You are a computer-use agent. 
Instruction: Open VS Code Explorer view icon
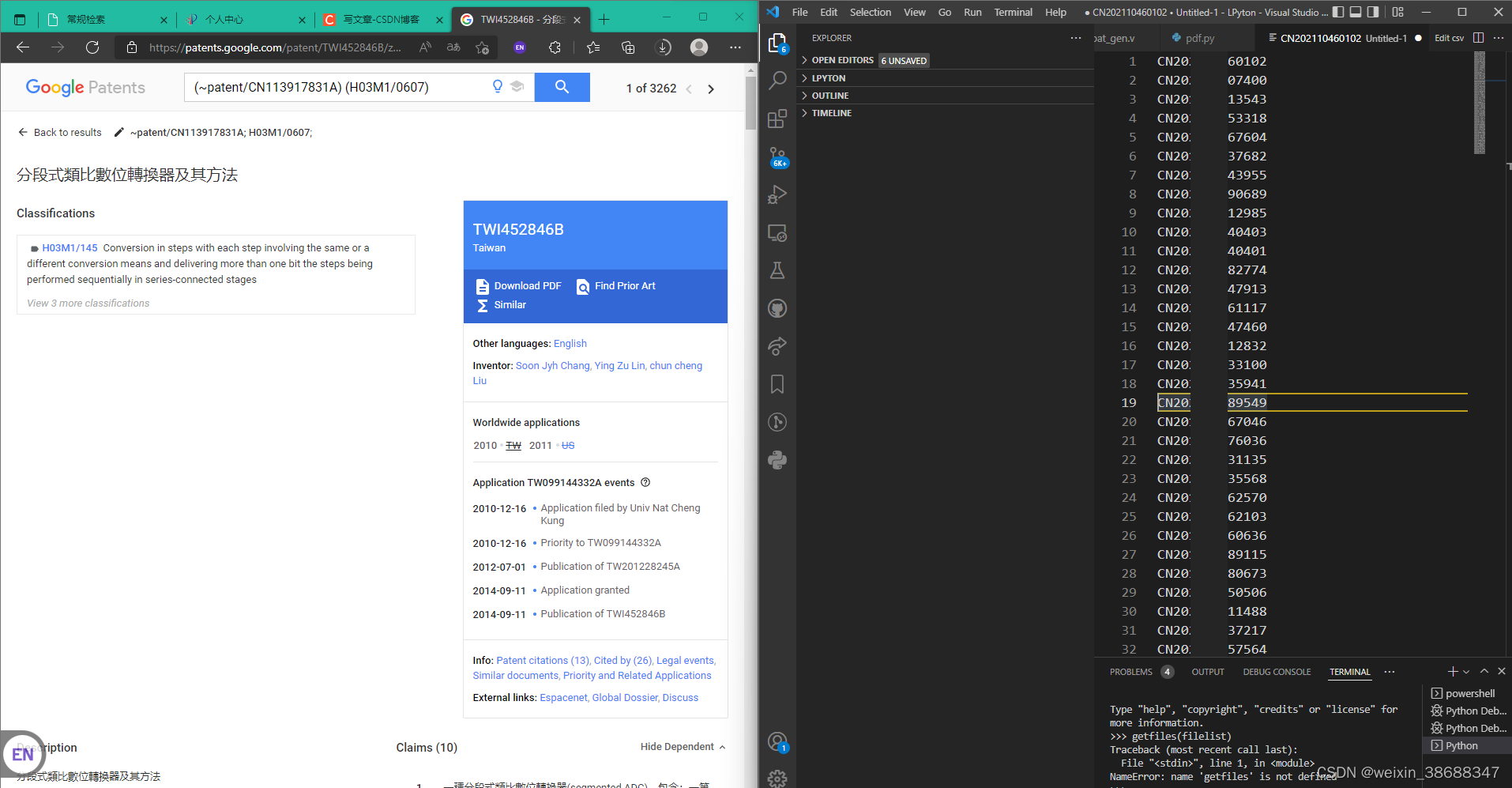click(x=777, y=43)
